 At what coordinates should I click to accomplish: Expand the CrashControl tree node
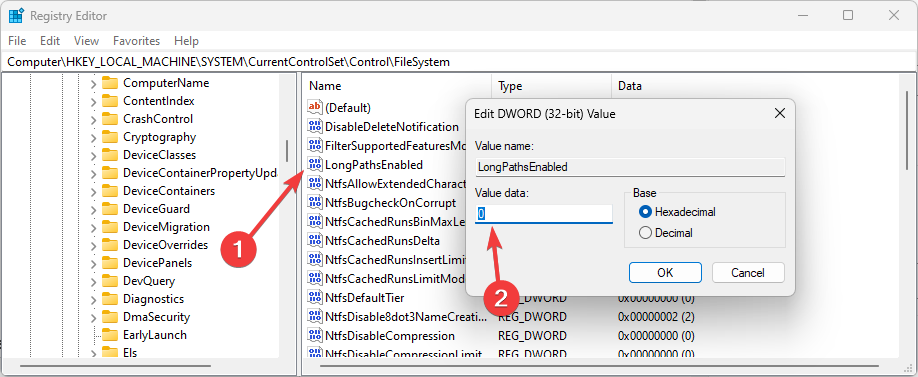click(93, 119)
